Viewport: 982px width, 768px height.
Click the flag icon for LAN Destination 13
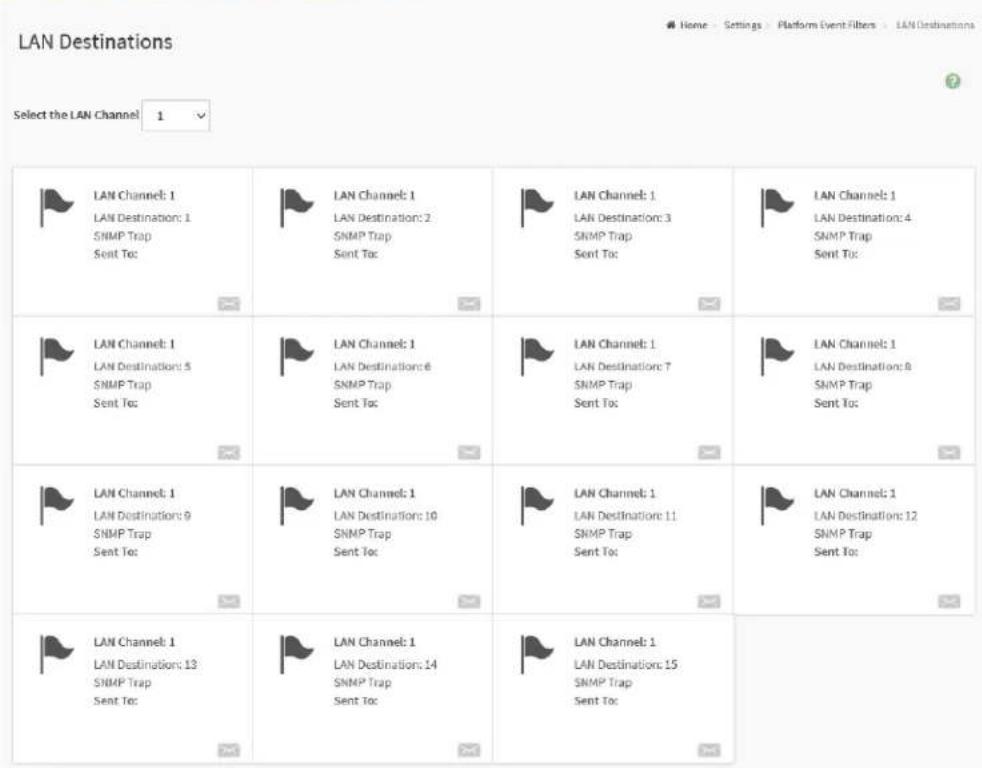(57, 654)
